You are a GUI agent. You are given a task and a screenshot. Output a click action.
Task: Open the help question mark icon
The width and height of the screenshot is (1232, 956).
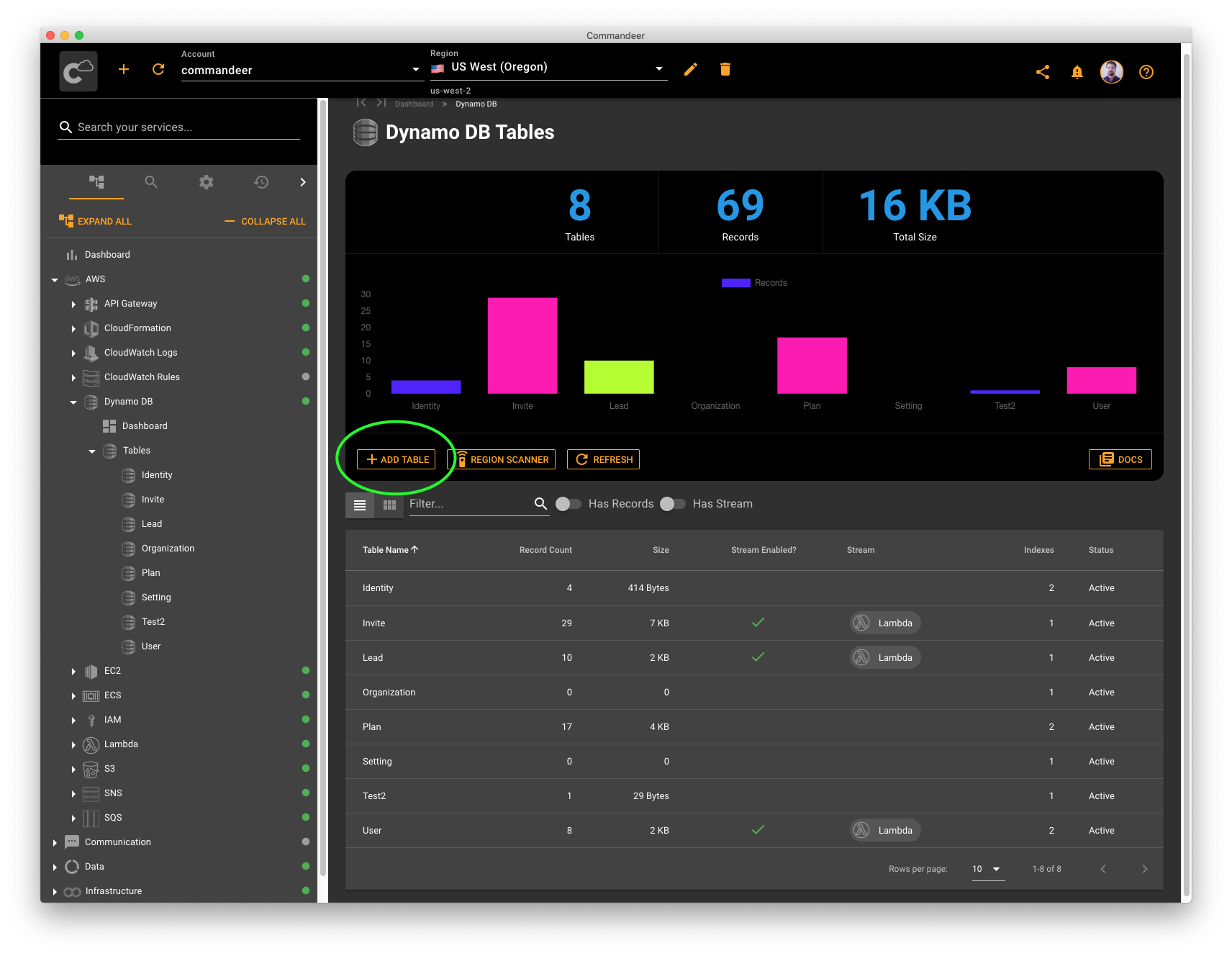click(1146, 72)
